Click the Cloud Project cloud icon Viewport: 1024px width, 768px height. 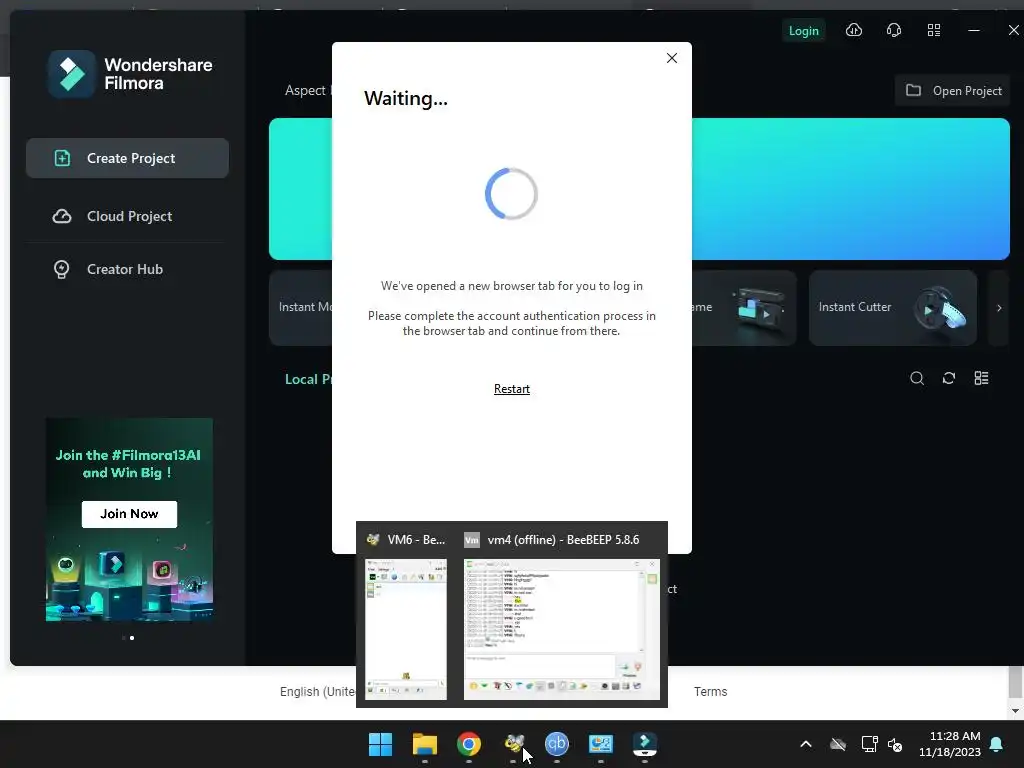coord(61,216)
